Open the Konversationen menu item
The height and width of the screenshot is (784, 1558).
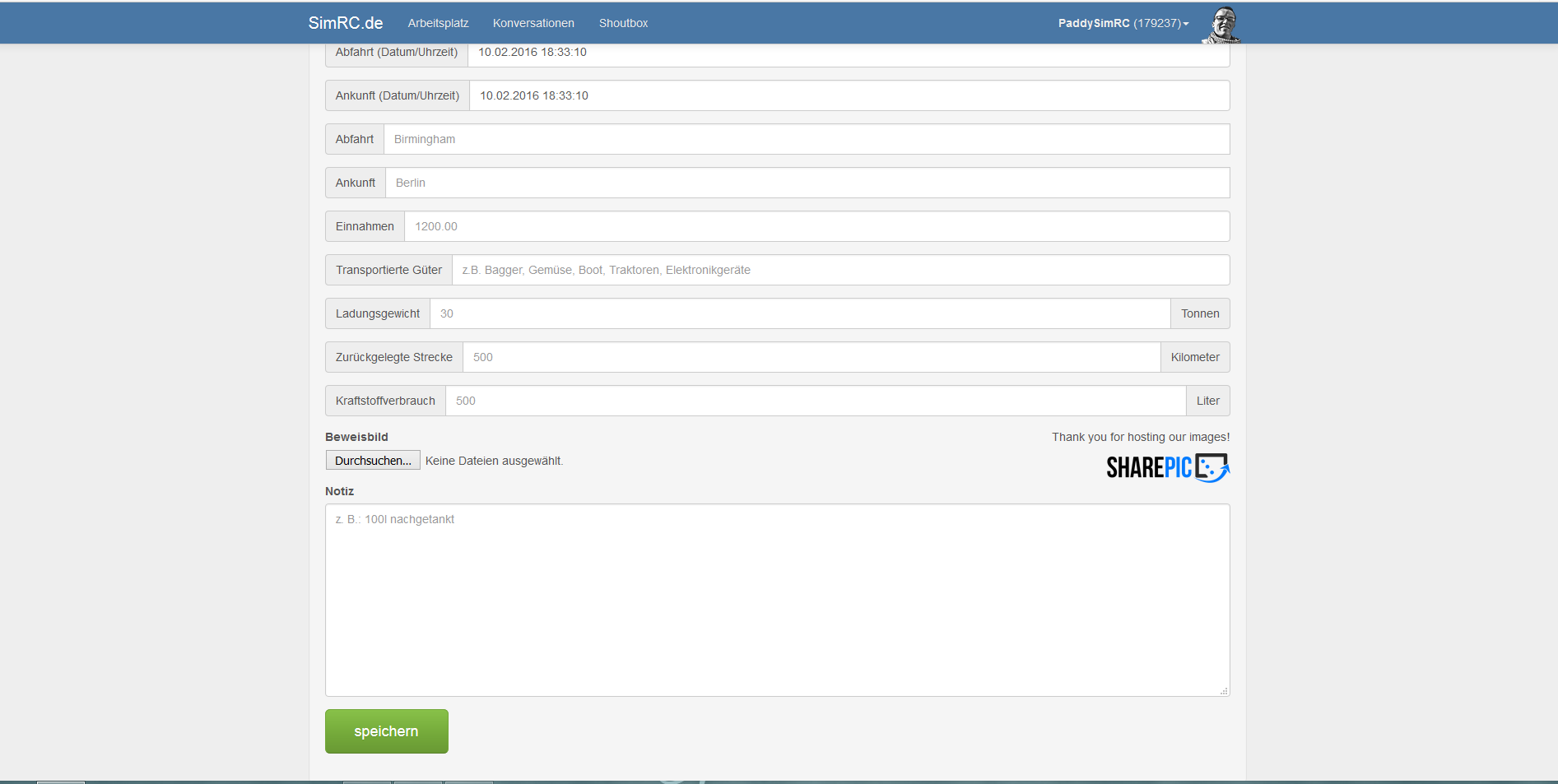click(533, 23)
